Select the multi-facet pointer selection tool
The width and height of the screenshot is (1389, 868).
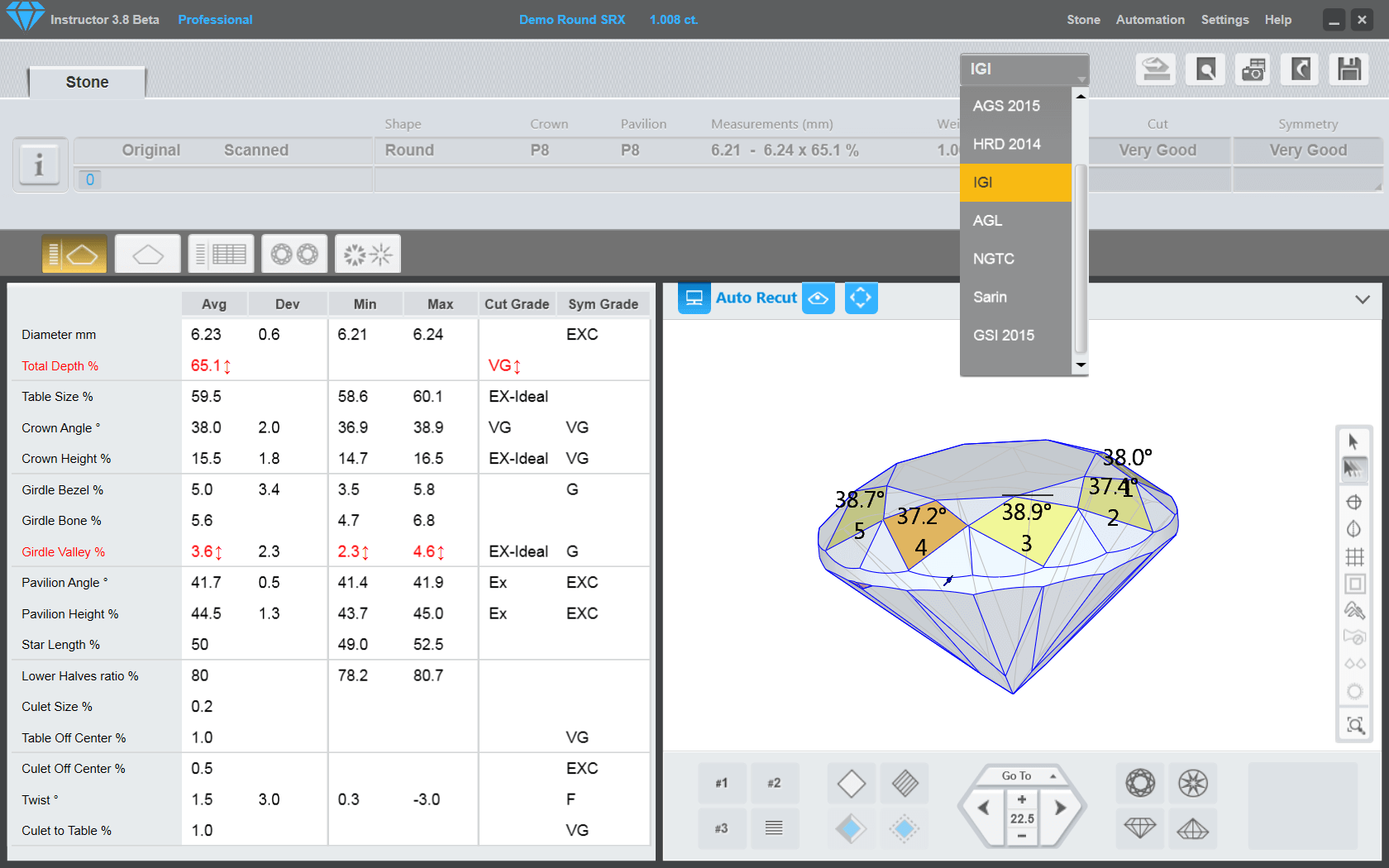tap(1354, 470)
